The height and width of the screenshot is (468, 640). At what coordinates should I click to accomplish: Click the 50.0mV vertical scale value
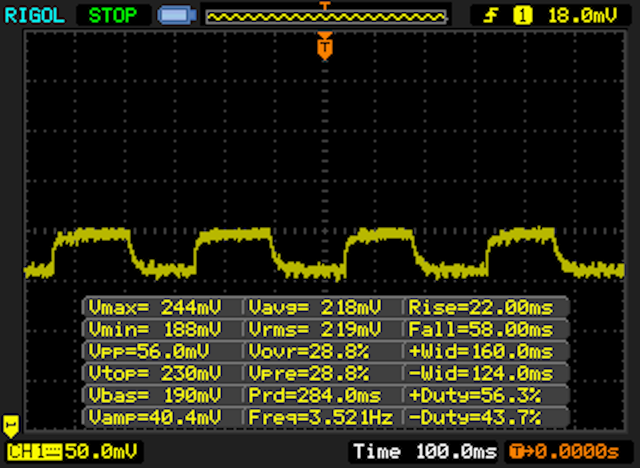(101, 452)
